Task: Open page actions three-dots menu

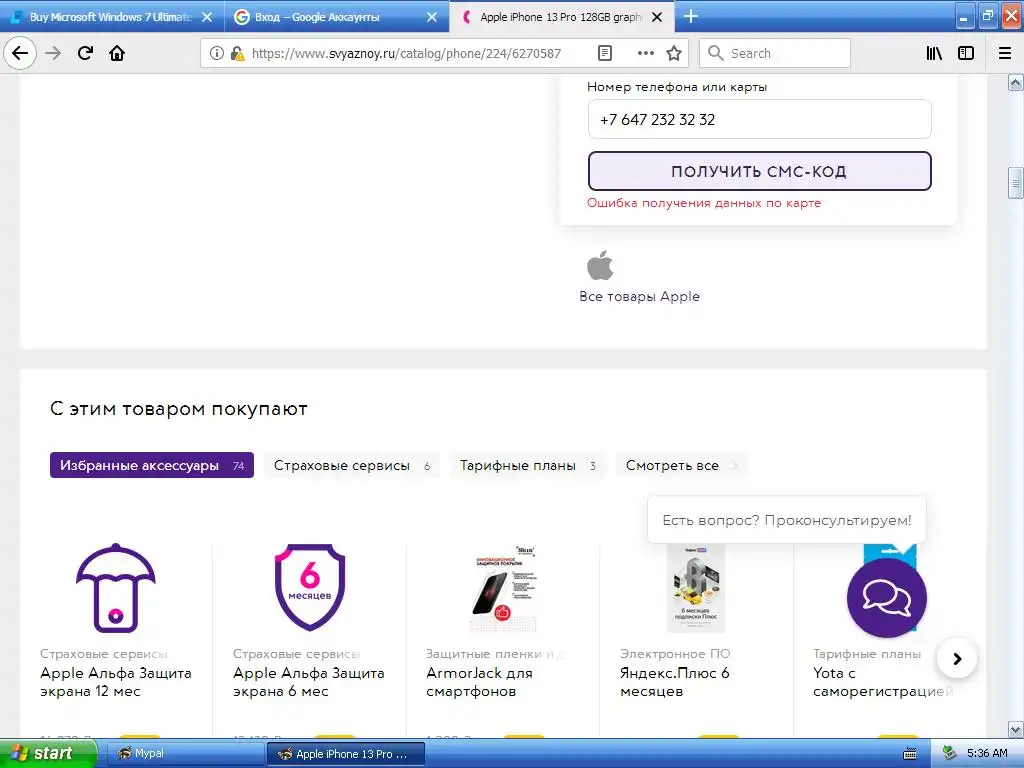Action: (645, 54)
